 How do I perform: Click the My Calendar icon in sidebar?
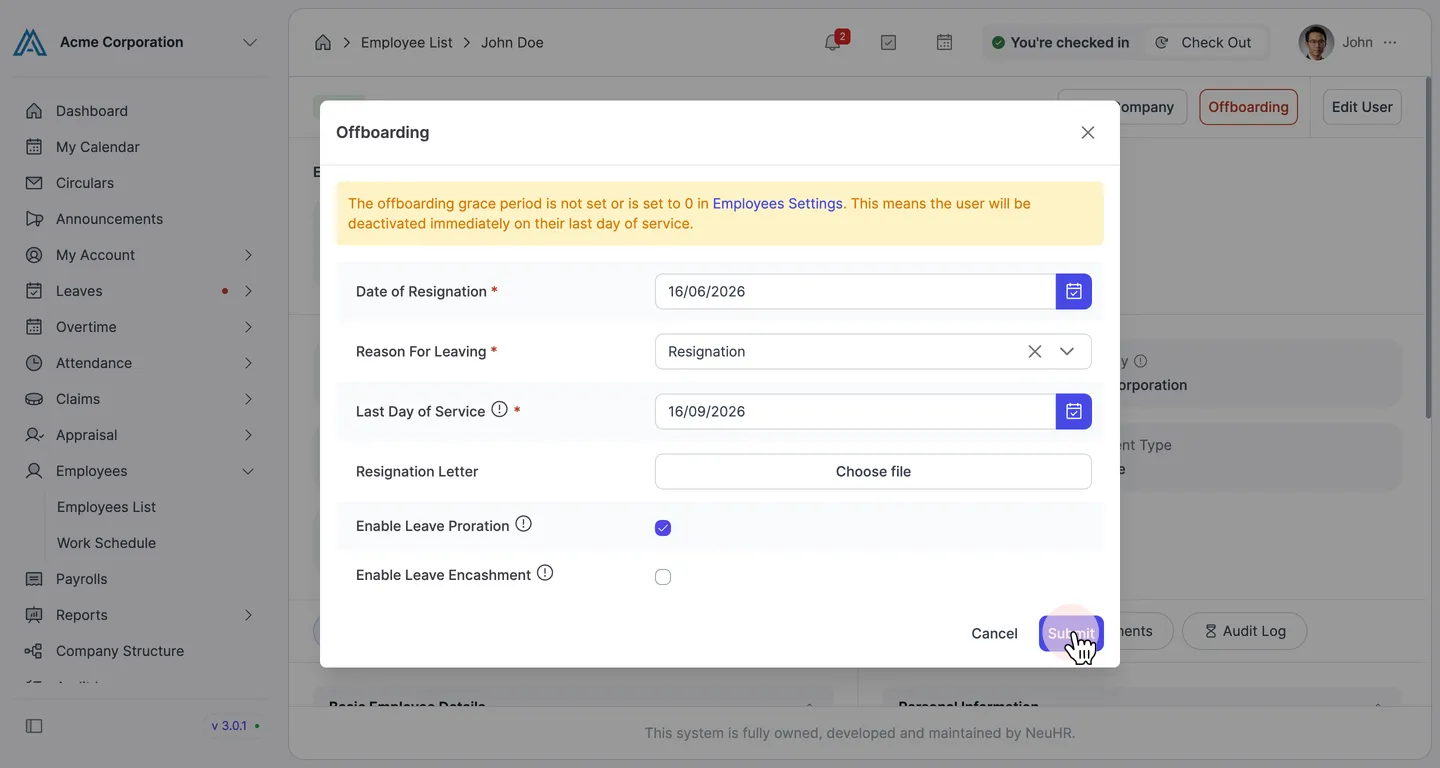point(34,147)
